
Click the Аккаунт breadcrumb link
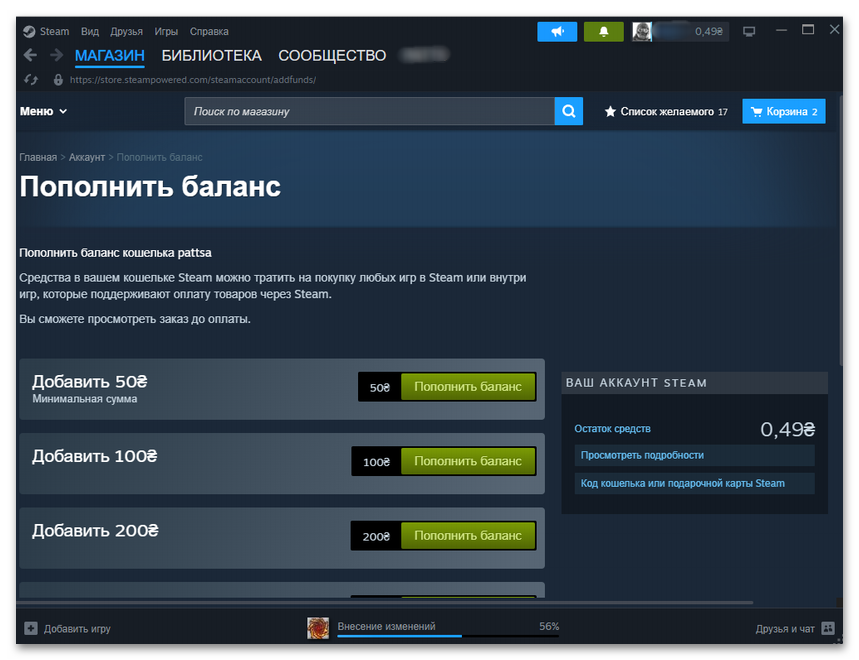click(x=87, y=157)
